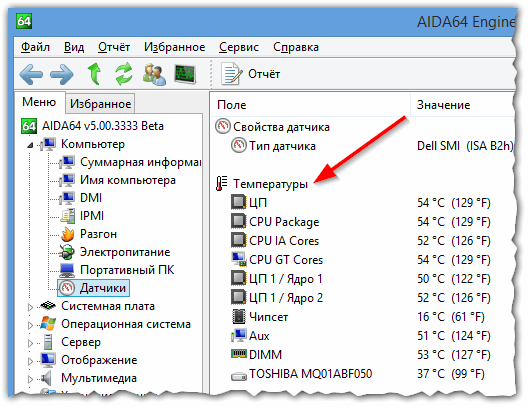Go up one level with green arrow
The height and width of the screenshot is (407, 528).
[x=94, y=74]
